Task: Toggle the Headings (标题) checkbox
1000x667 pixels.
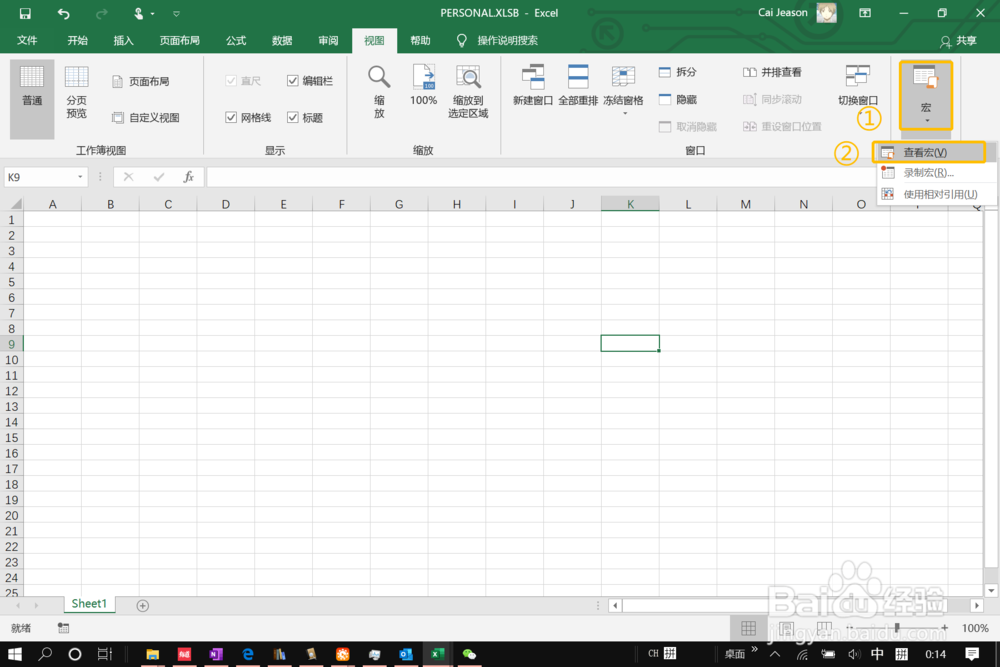Action: pyautogui.click(x=293, y=117)
